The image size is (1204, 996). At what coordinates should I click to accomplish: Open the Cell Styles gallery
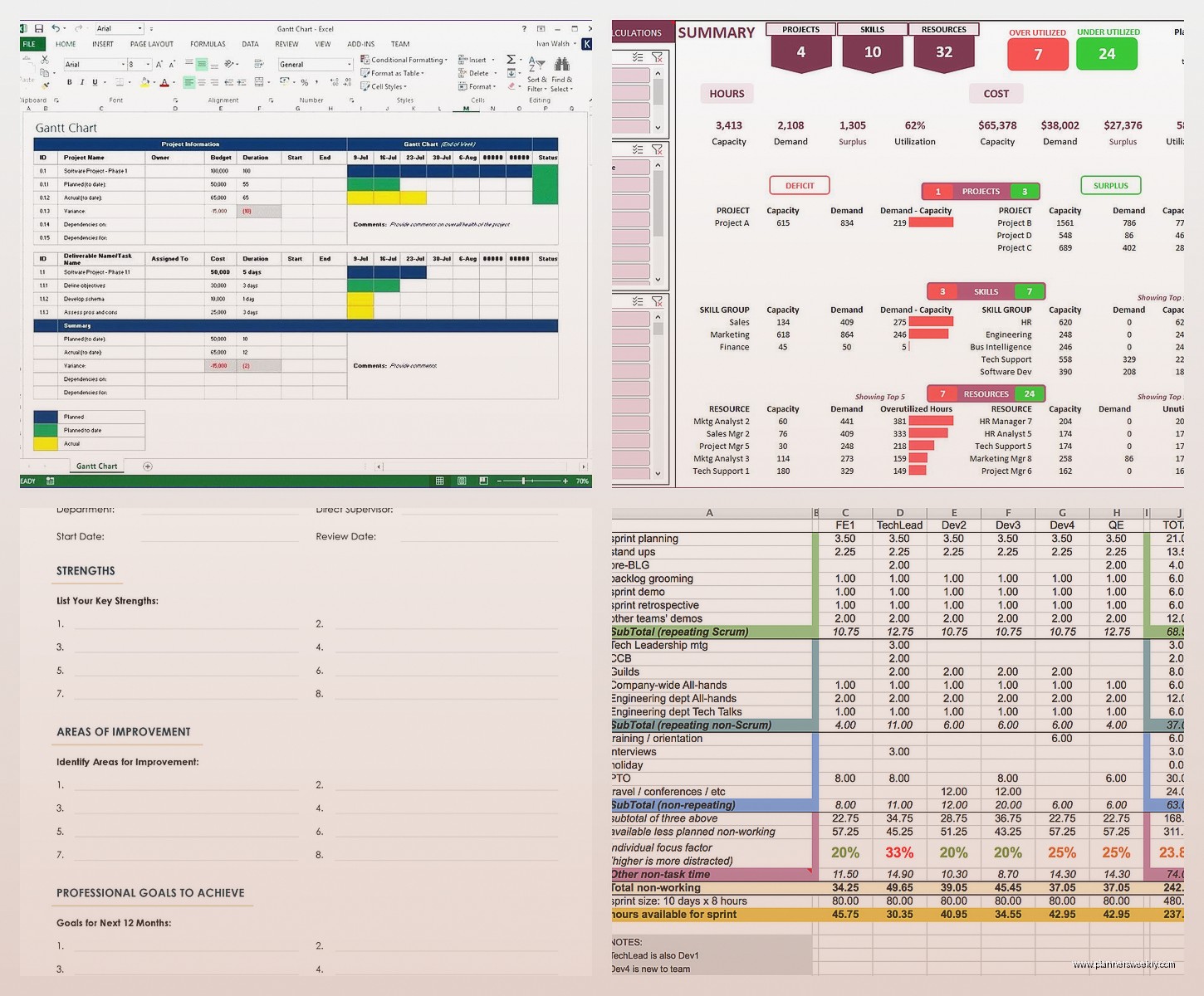pyautogui.click(x=388, y=86)
